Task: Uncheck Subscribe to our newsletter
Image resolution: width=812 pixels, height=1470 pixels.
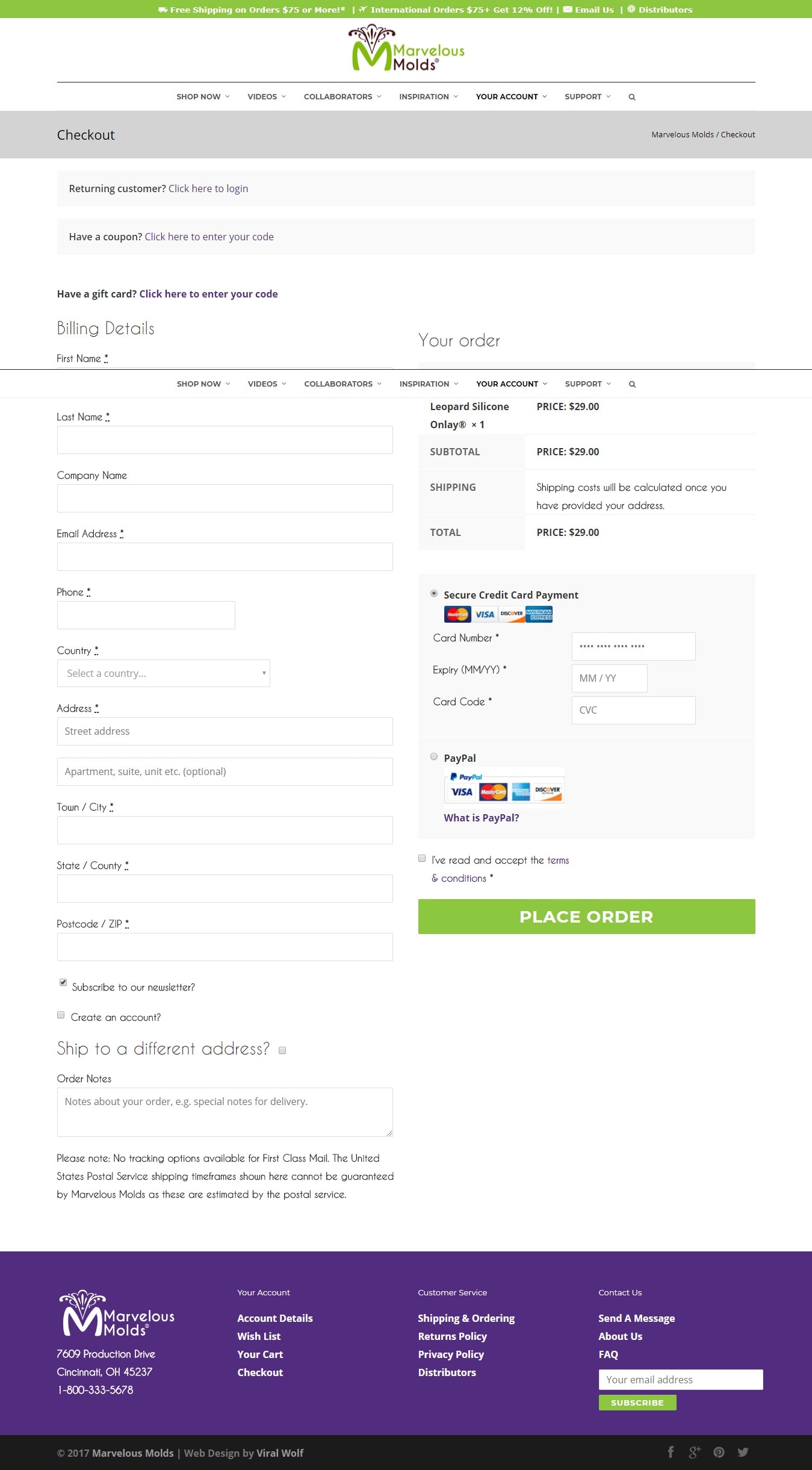Action: [63, 982]
